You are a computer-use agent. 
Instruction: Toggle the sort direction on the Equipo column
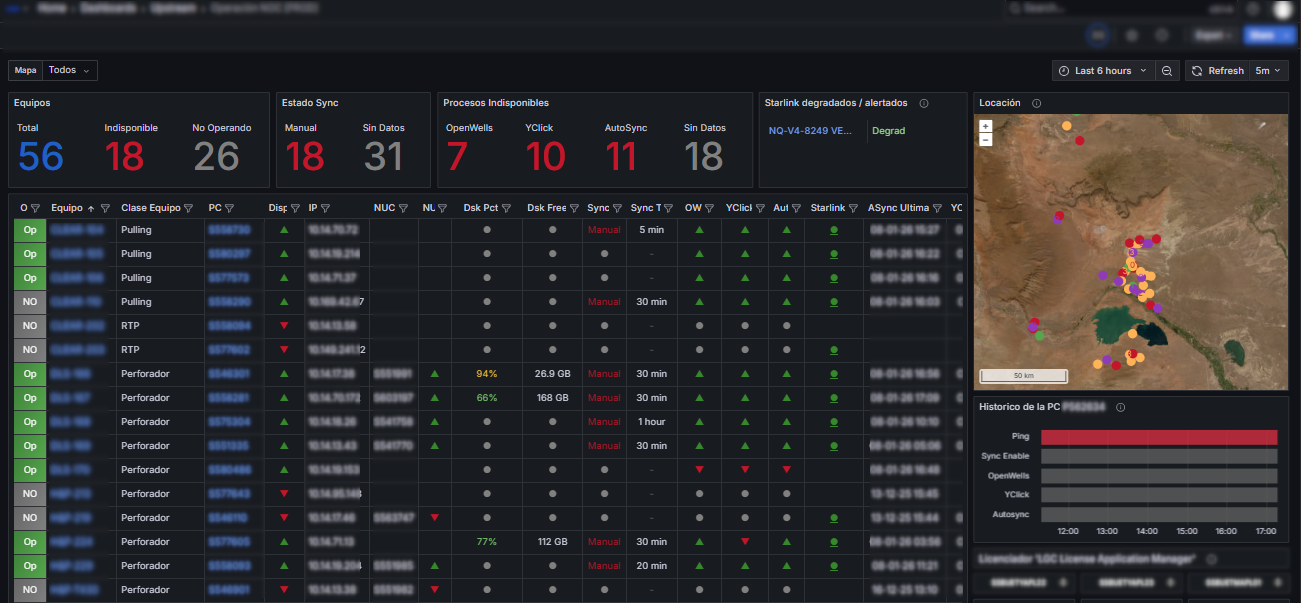91,207
